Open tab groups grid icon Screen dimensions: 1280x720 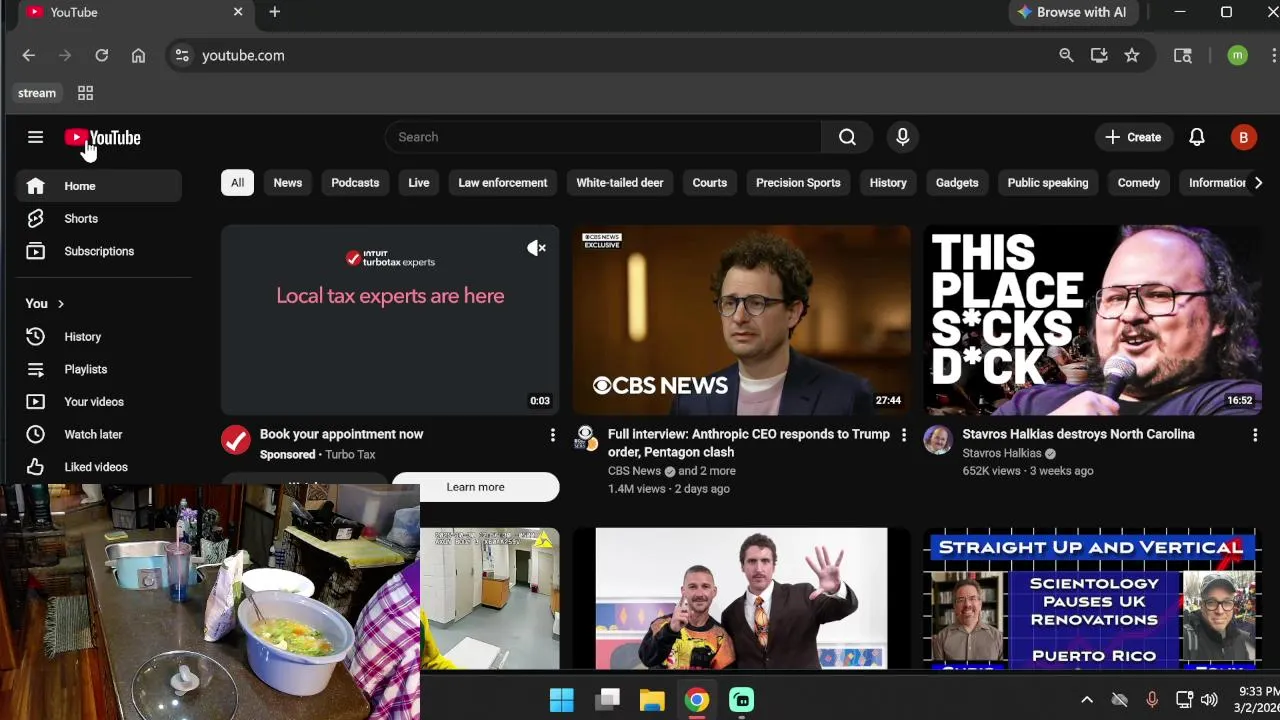click(85, 93)
